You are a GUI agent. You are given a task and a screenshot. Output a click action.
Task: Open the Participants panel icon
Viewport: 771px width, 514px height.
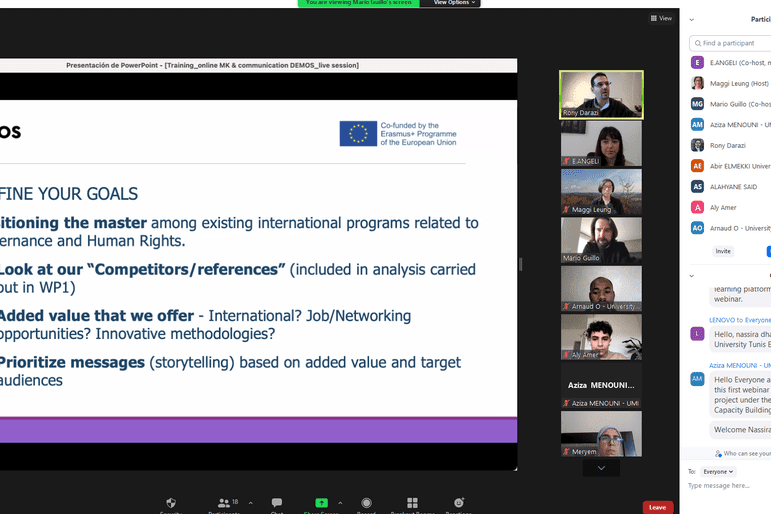[x=224, y=503]
